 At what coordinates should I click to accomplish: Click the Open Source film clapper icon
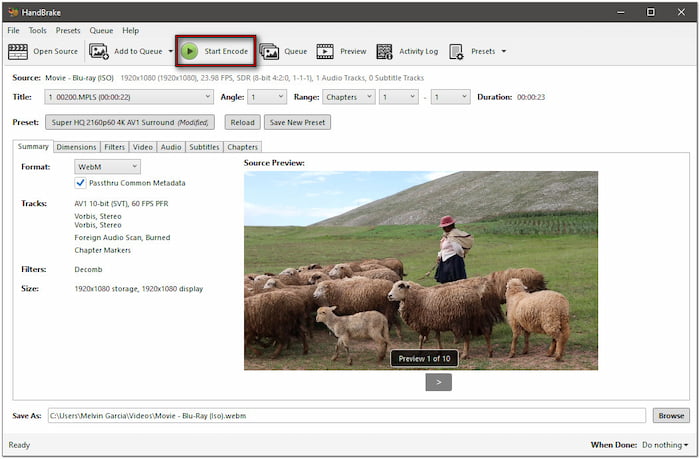coord(18,51)
